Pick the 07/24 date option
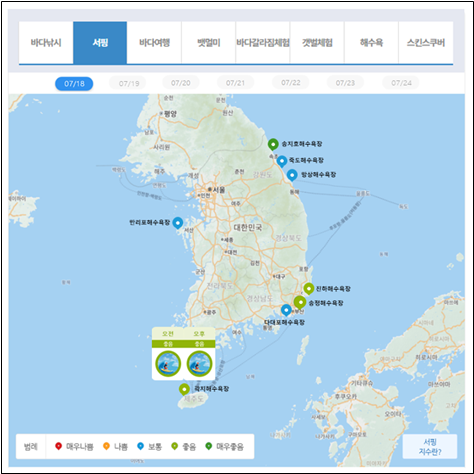 tap(401, 83)
